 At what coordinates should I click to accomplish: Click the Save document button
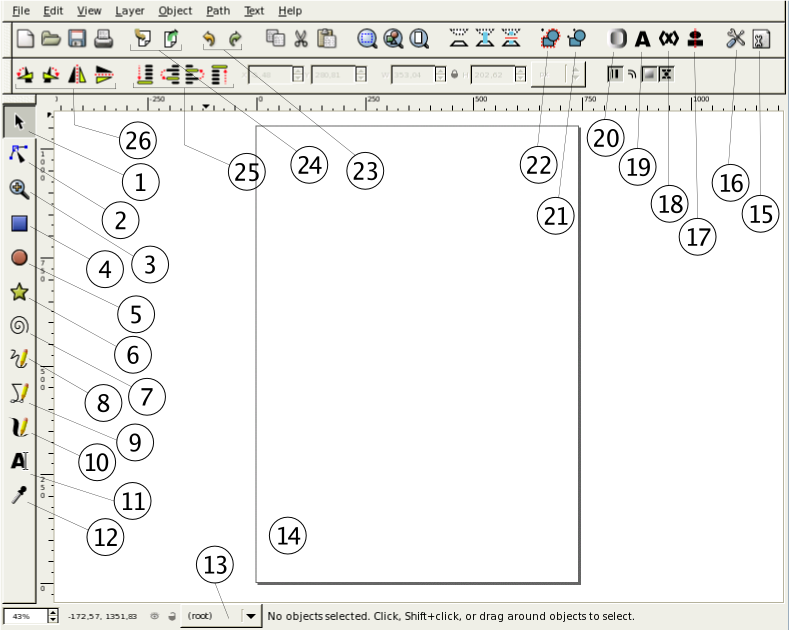point(77,40)
